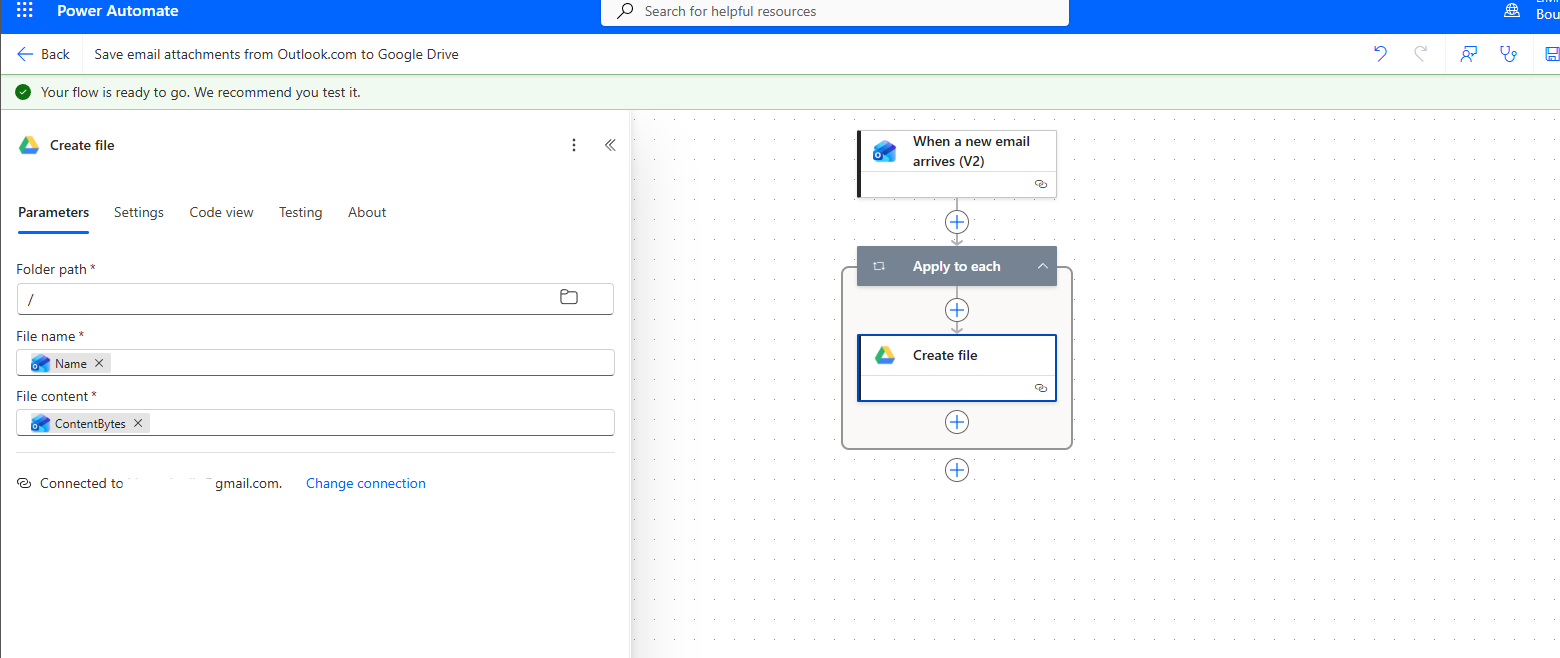Image resolution: width=1560 pixels, height=658 pixels.
Task: Click the Save disk icon
Action: click(x=1551, y=54)
